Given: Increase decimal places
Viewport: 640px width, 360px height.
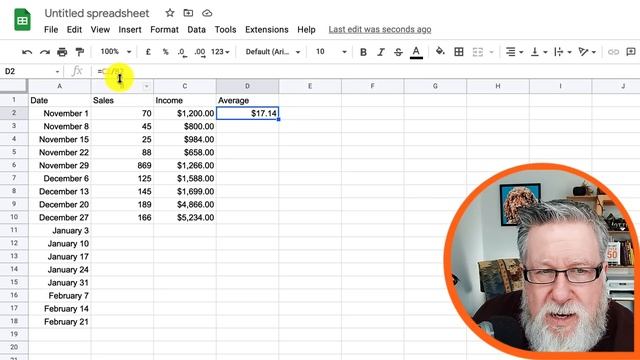Looking at the screenshot, I should pyautogui.click(x=200, y=52).
